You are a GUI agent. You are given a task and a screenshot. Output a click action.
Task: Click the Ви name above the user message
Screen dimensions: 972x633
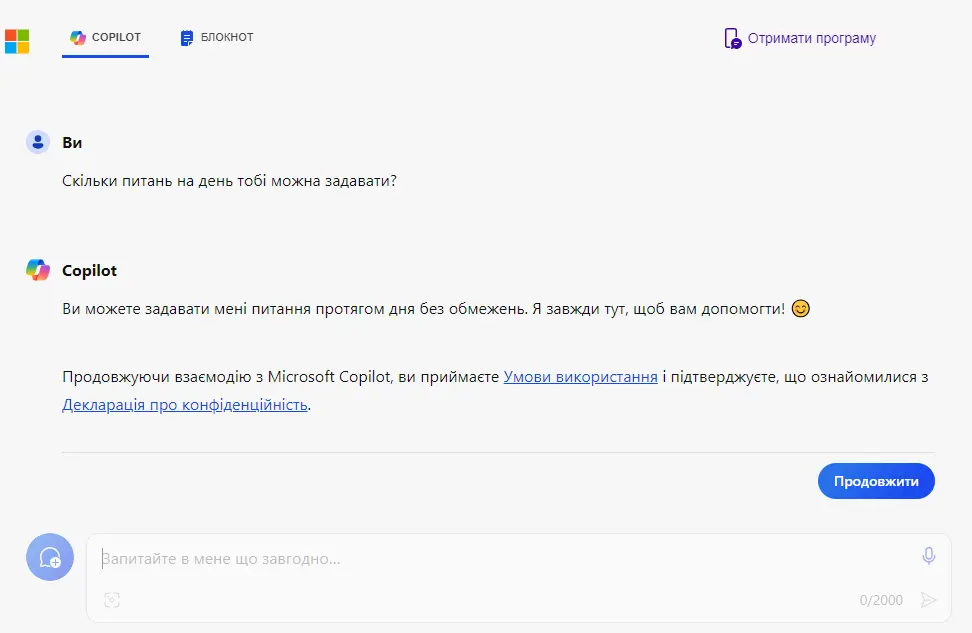click(x=72, y=143)
